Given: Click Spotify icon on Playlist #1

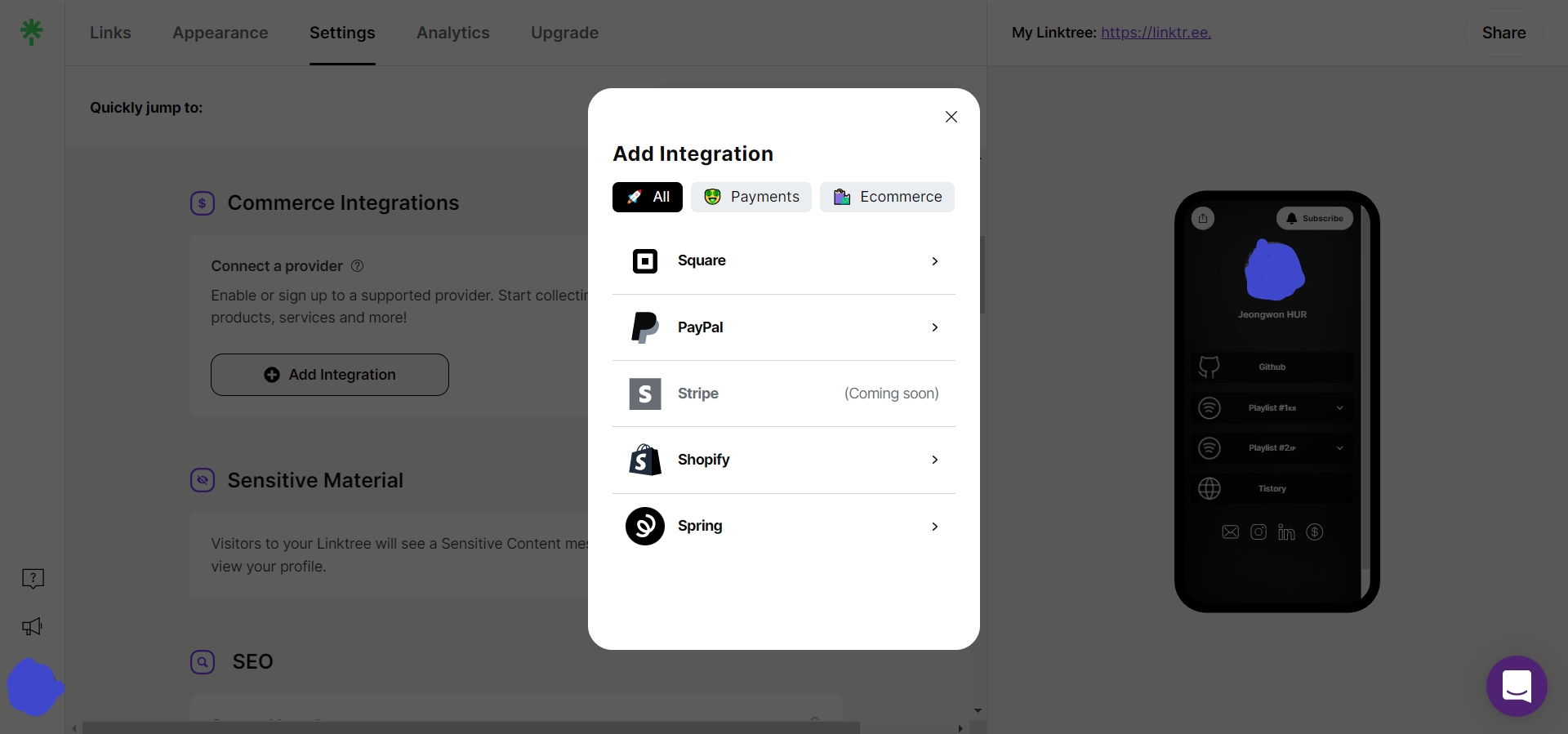Looking at the screenshot, I should point(1209,407).
